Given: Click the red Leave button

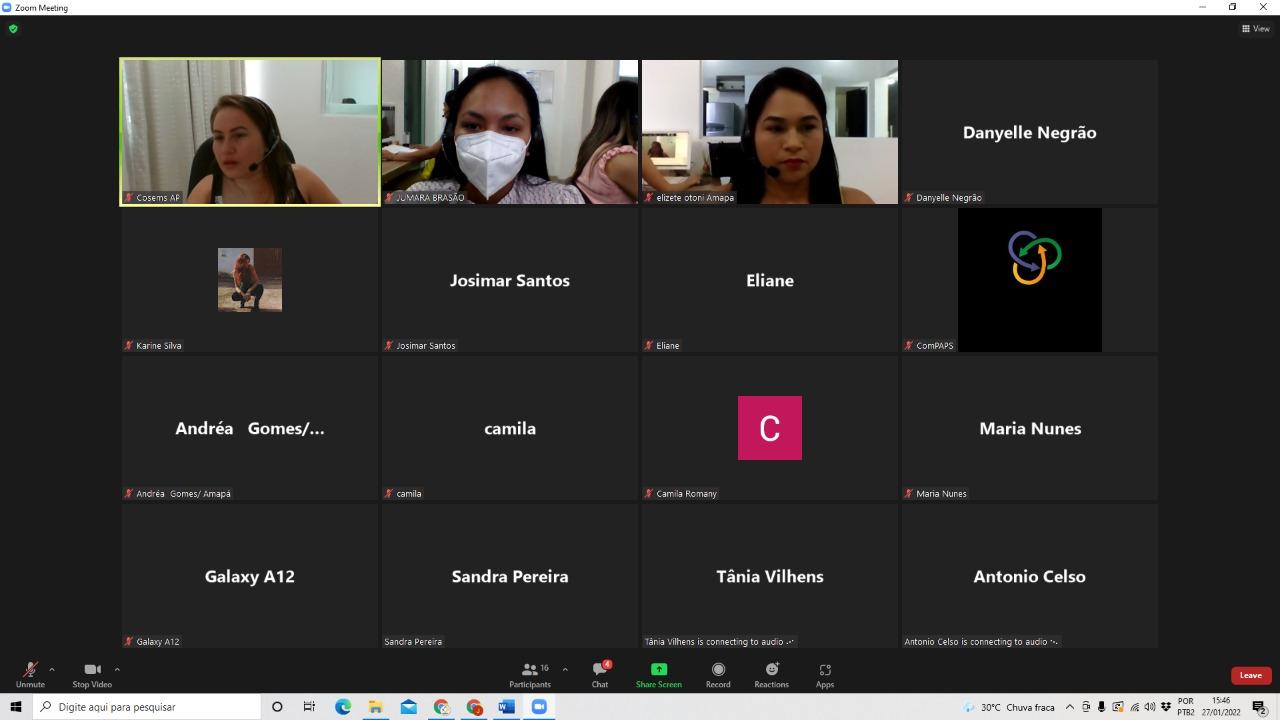Looking at the screenshot, I should [1250, 675].
